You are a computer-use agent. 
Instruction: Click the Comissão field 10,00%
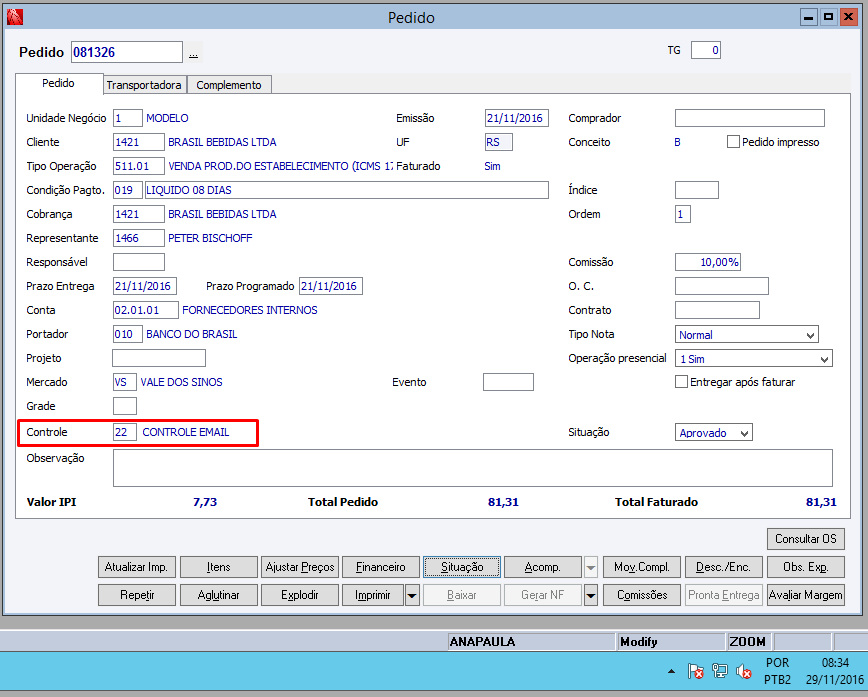pyautogui.click(x=707, y=262)
